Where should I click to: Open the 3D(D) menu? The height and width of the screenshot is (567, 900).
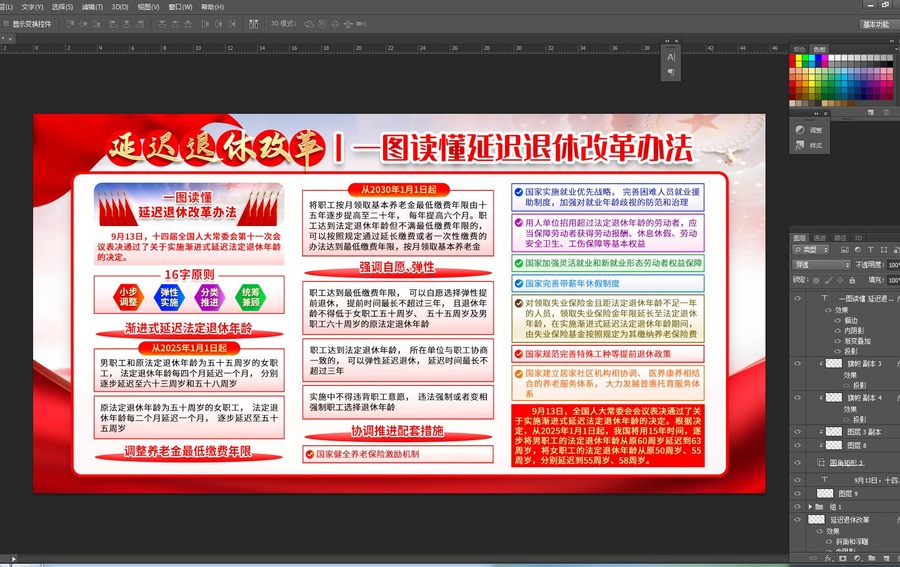coord(120,7)
